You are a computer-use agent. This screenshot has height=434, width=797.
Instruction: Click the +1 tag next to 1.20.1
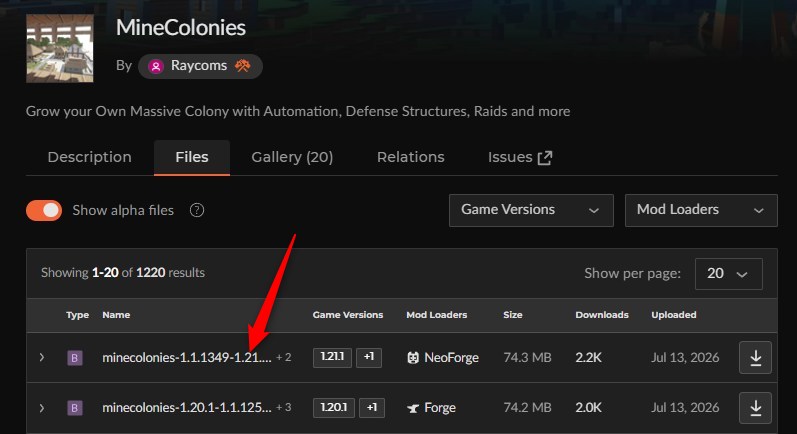point(372,408)
